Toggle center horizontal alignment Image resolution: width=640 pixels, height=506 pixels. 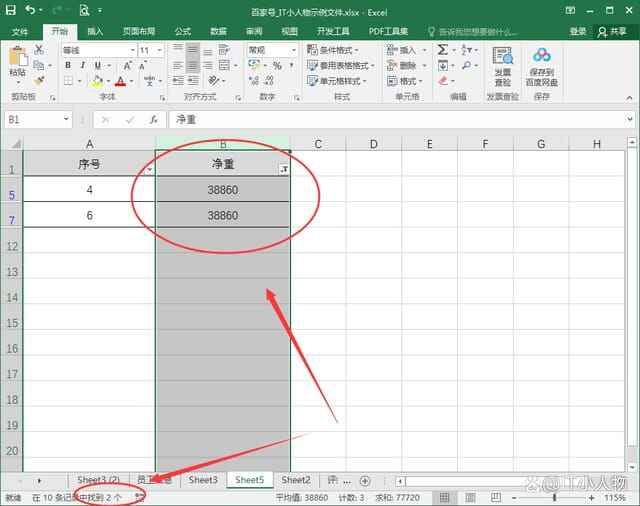193,65
